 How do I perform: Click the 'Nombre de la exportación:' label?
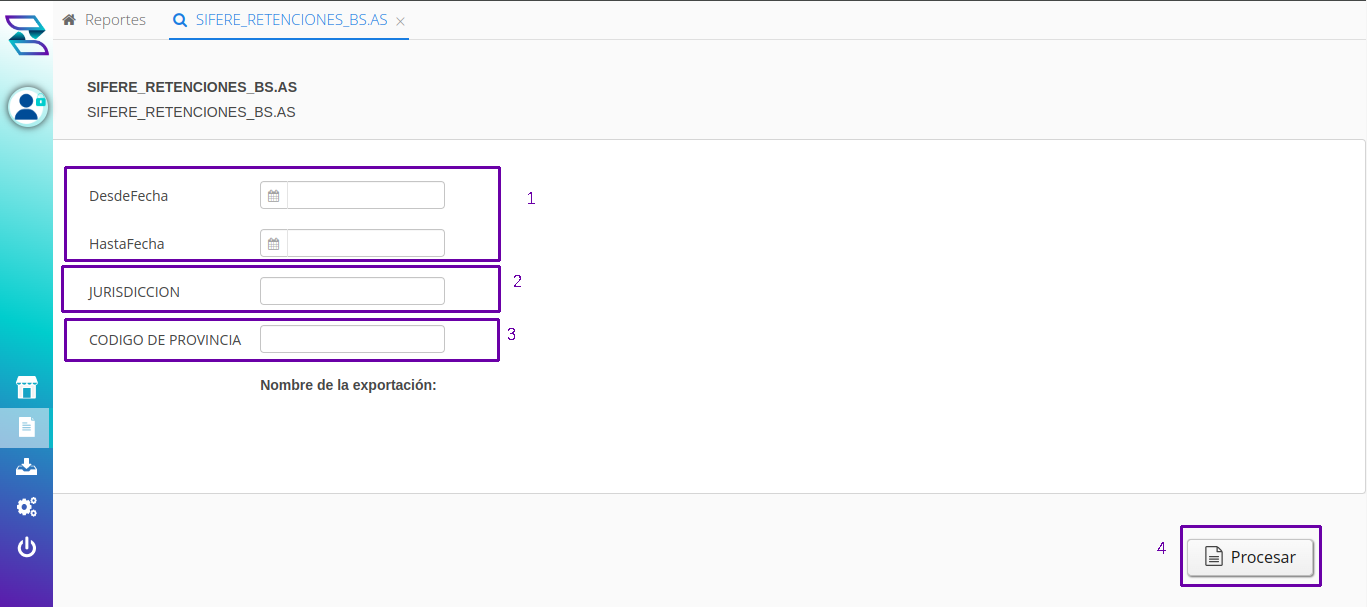[348, 384]
